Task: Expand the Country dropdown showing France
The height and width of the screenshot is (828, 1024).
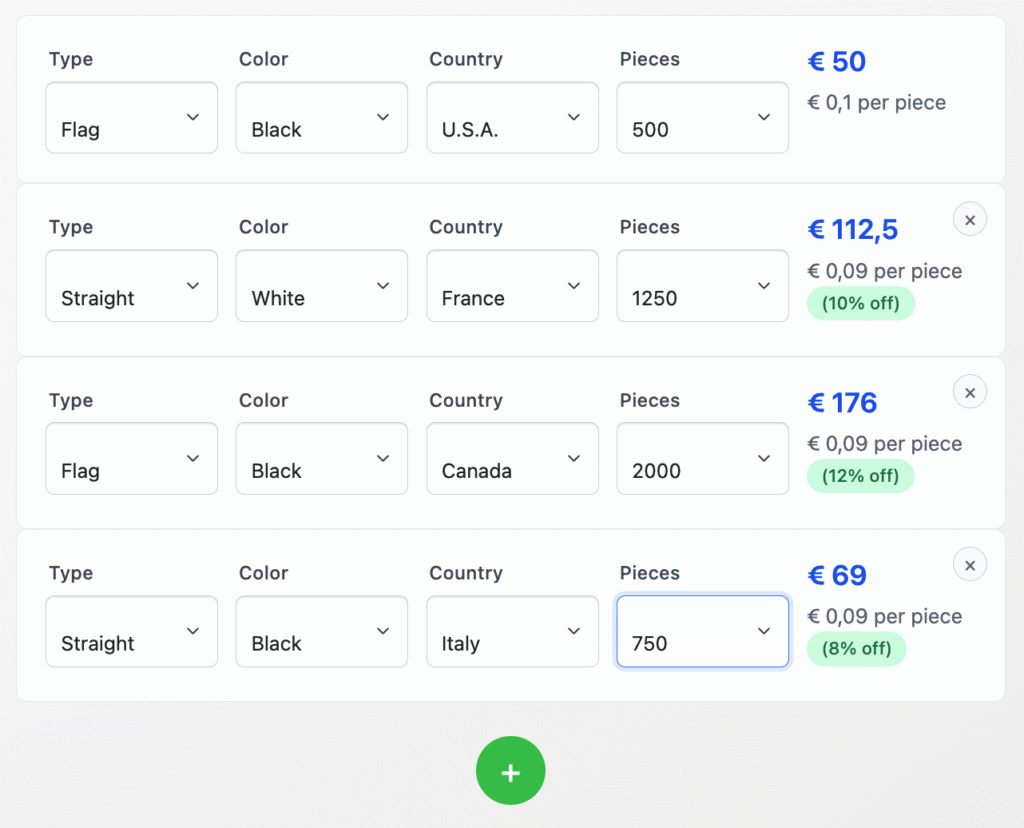Action: [512, 286]
